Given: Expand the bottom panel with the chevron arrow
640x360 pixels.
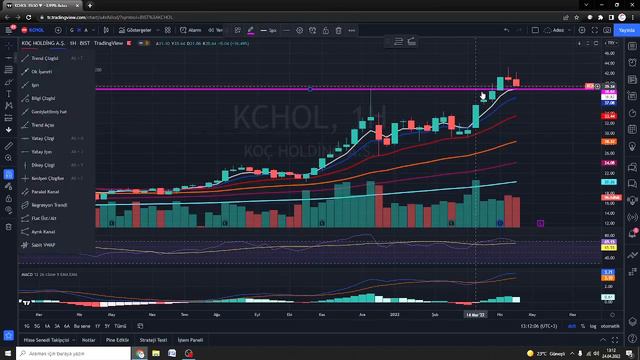Looking at the screenshot, I should coord(603,340).
